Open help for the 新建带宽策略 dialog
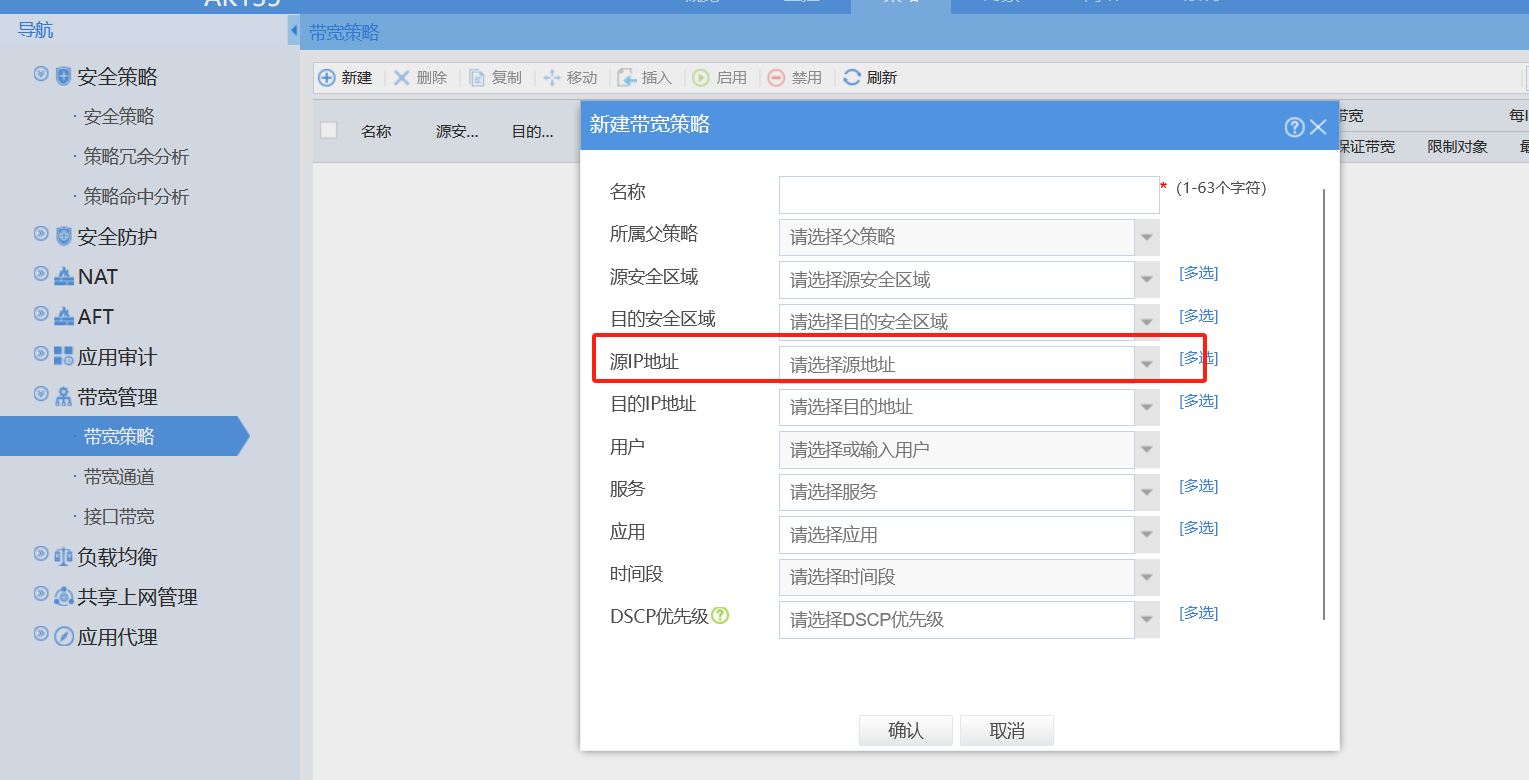1529x780 pixels. pyautogui.click(x=1294, y=127)
